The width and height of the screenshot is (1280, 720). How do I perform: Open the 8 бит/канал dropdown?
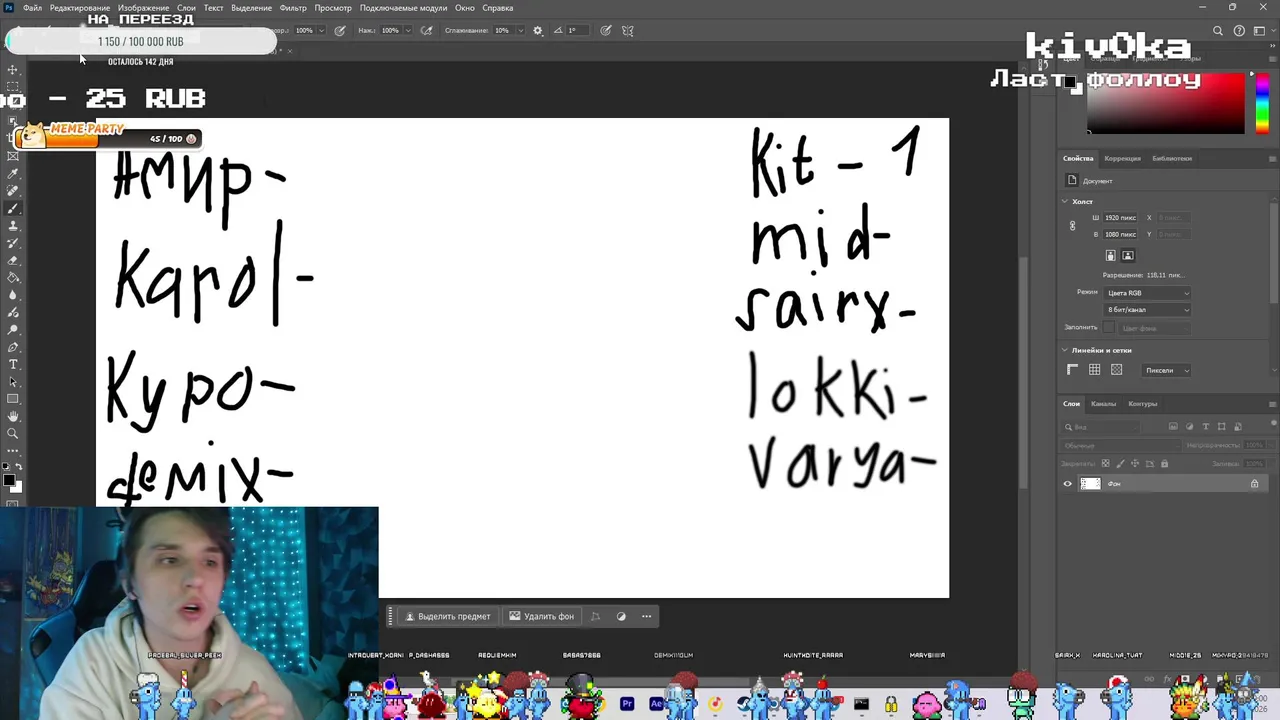pyautogui.click(x=1148, y=310)
